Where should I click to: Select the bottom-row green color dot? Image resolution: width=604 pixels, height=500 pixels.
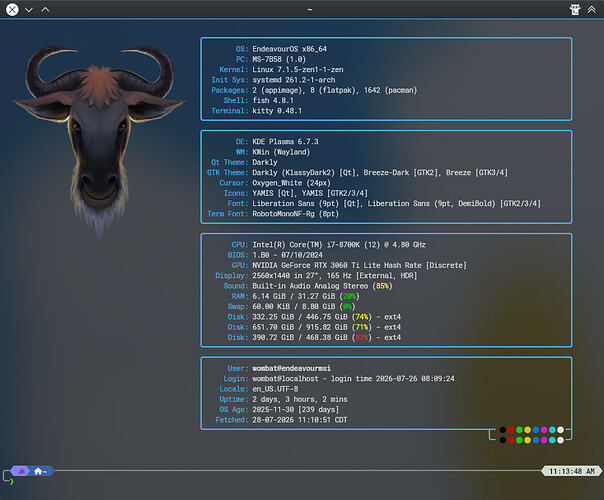[519, 440]
